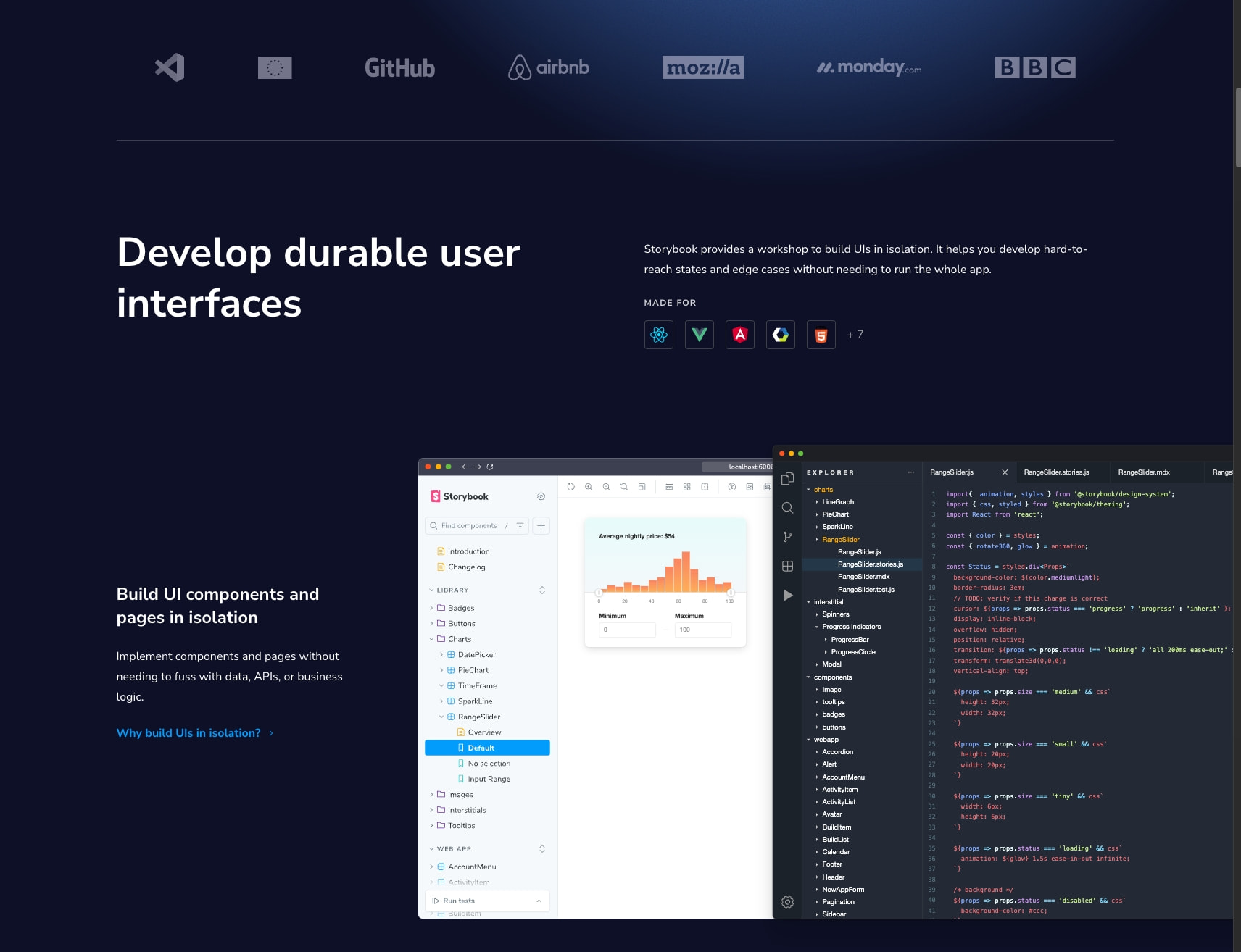Open Extensions in editor activity bar
The width and height of the screenshot is (1241, 952).
coord(788,566)
